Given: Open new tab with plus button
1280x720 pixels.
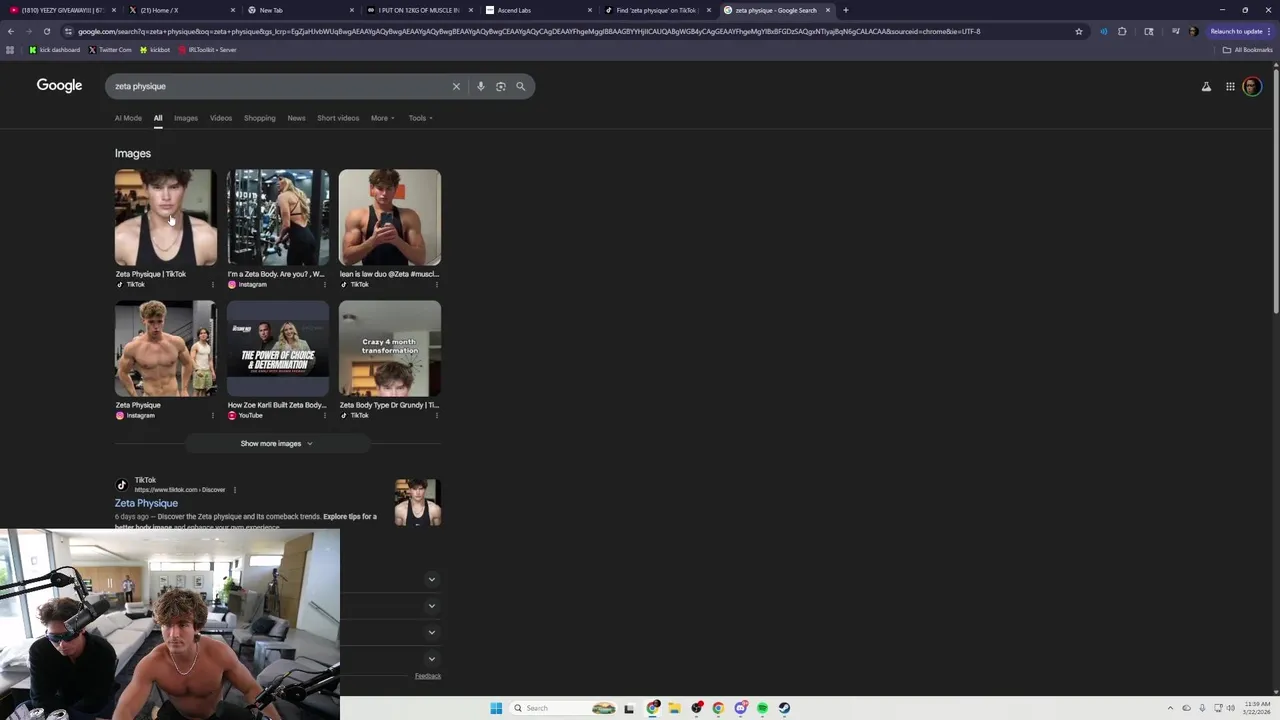Looking at the screenshot, I should 845,10.
